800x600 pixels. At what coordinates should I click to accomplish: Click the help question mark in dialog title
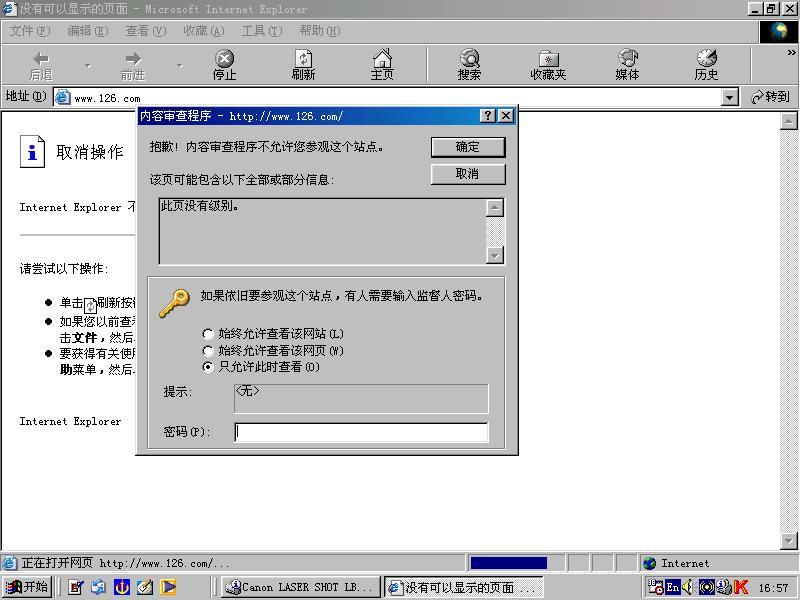[487, 116]
